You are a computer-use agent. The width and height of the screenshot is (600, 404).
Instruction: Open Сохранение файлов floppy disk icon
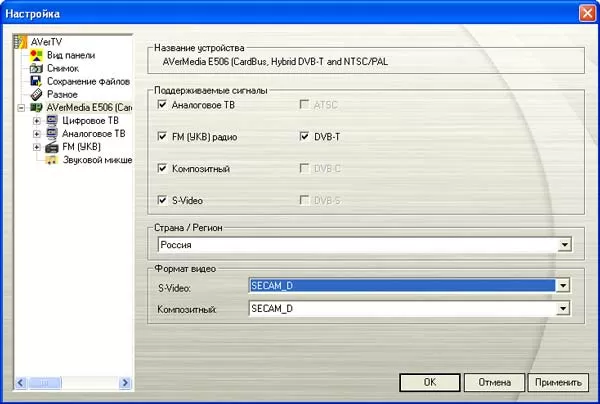tap(37, 82)
